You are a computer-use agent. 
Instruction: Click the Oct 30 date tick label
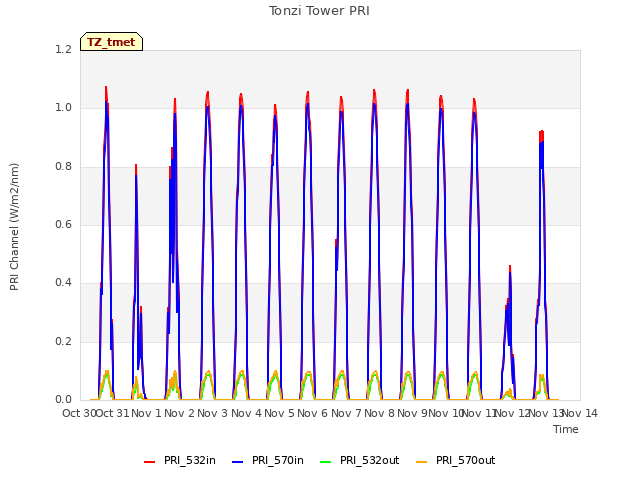[79, 413]
